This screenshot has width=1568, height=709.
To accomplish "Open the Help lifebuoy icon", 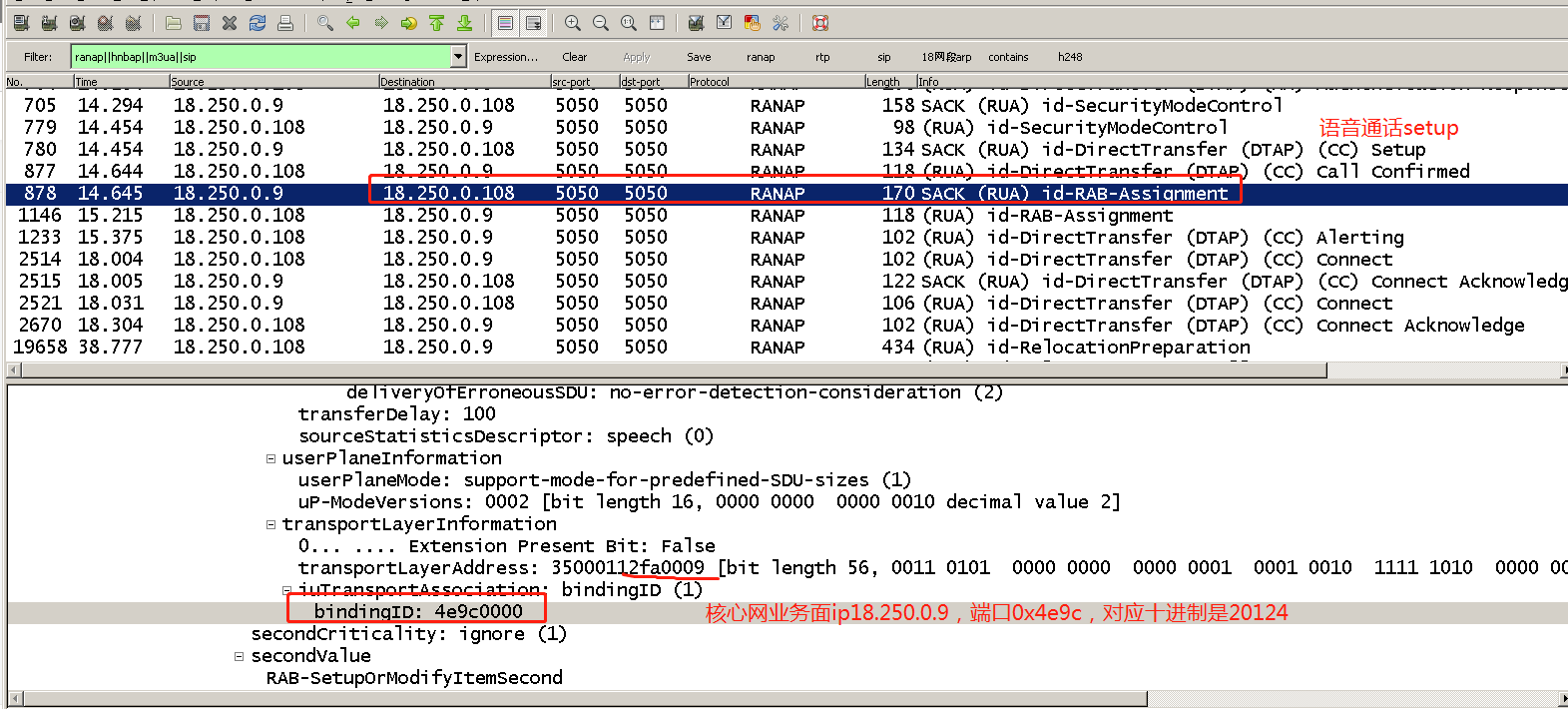I will tap(820, 23).
